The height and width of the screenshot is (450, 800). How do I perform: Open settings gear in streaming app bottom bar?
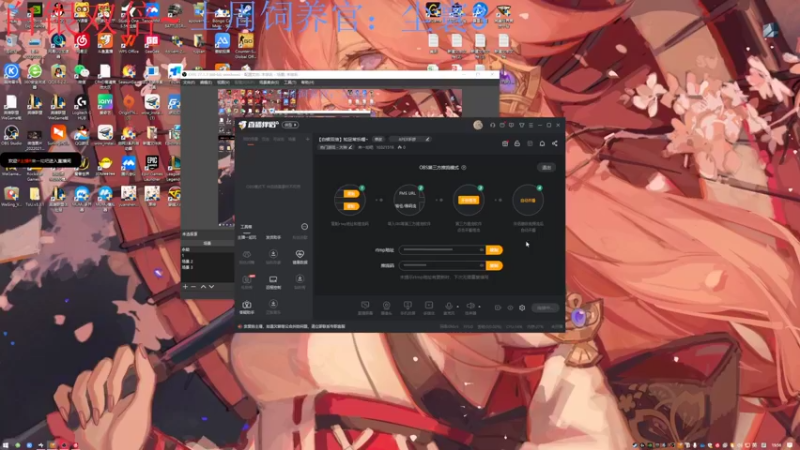[522, 308]
